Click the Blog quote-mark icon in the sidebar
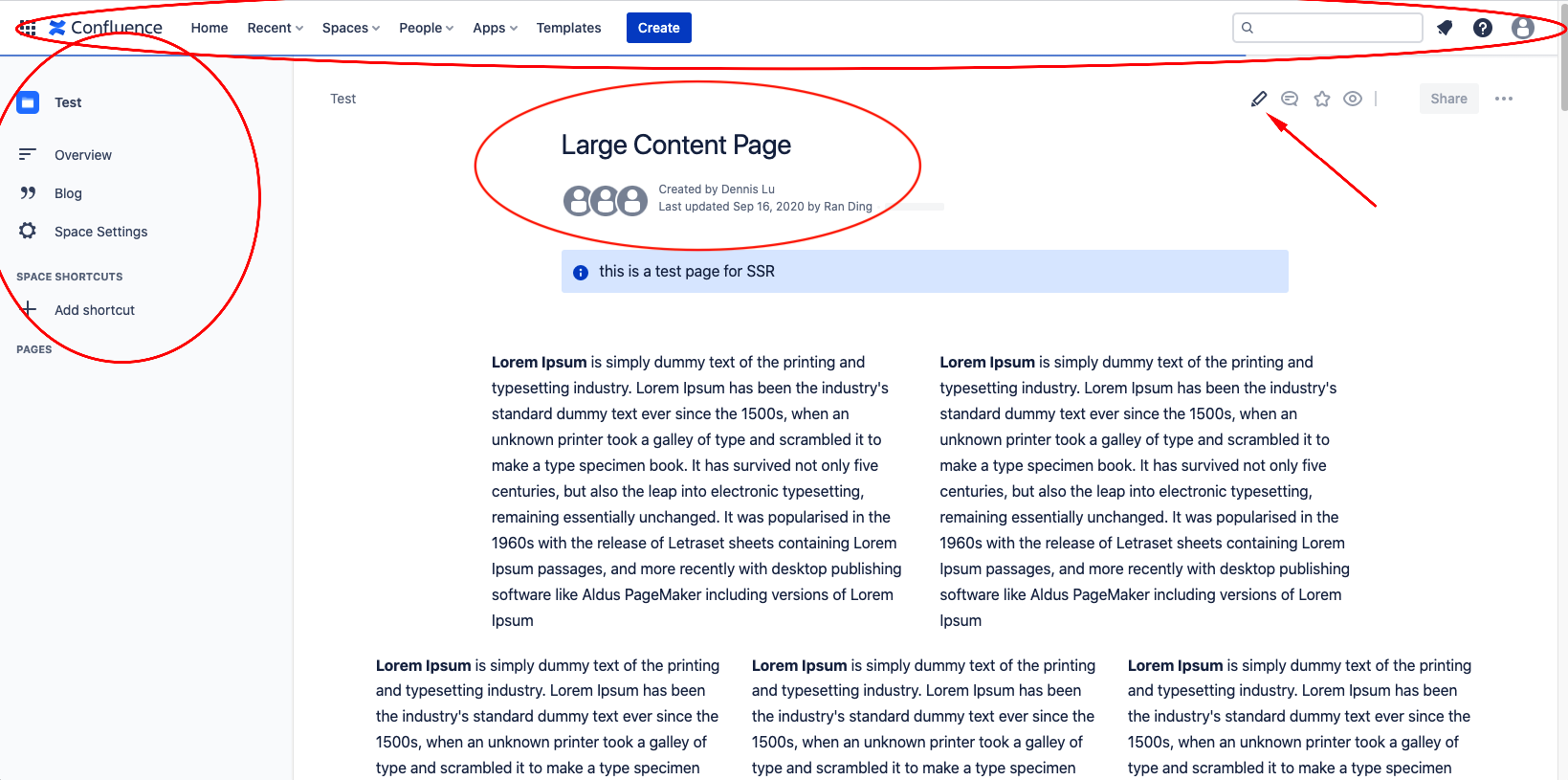Viewport: 1568px width, 780px height. coord(28,192)
